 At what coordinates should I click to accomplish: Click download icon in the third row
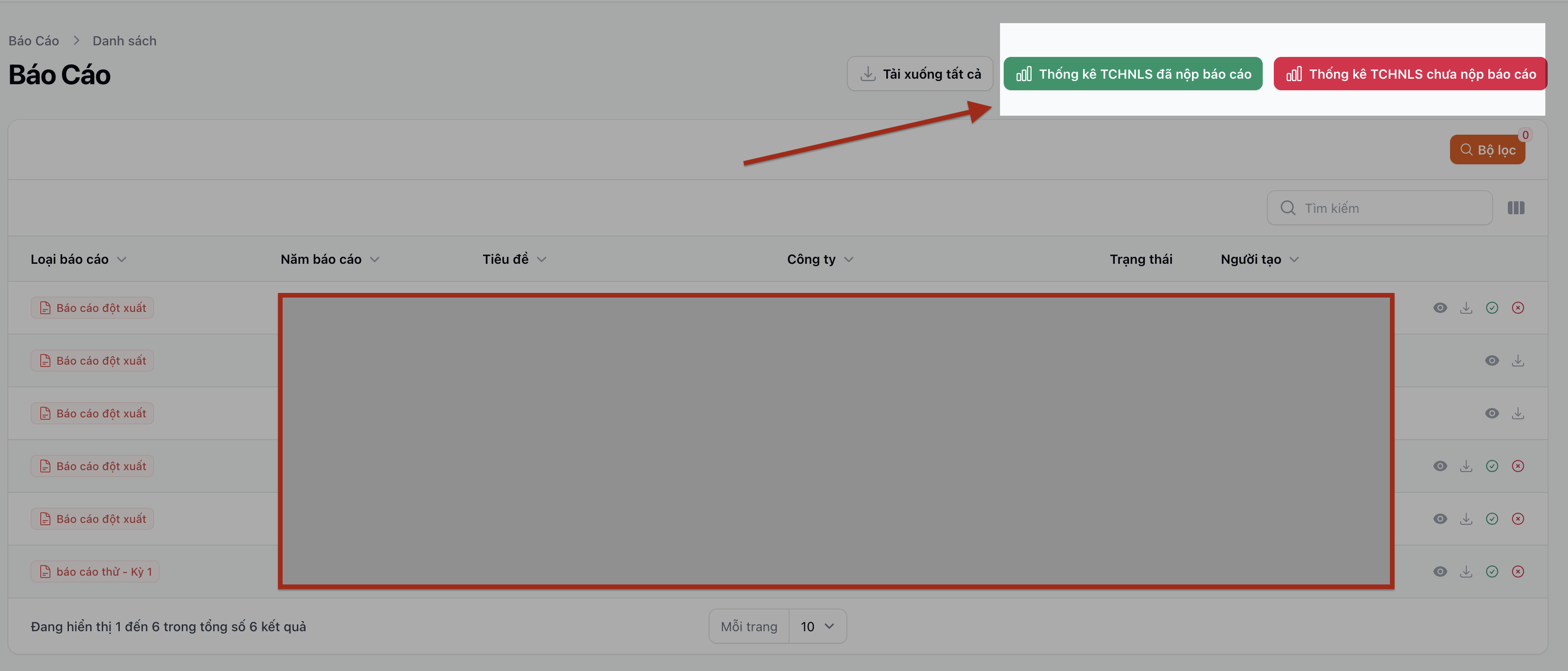(x=1518, y=413)
